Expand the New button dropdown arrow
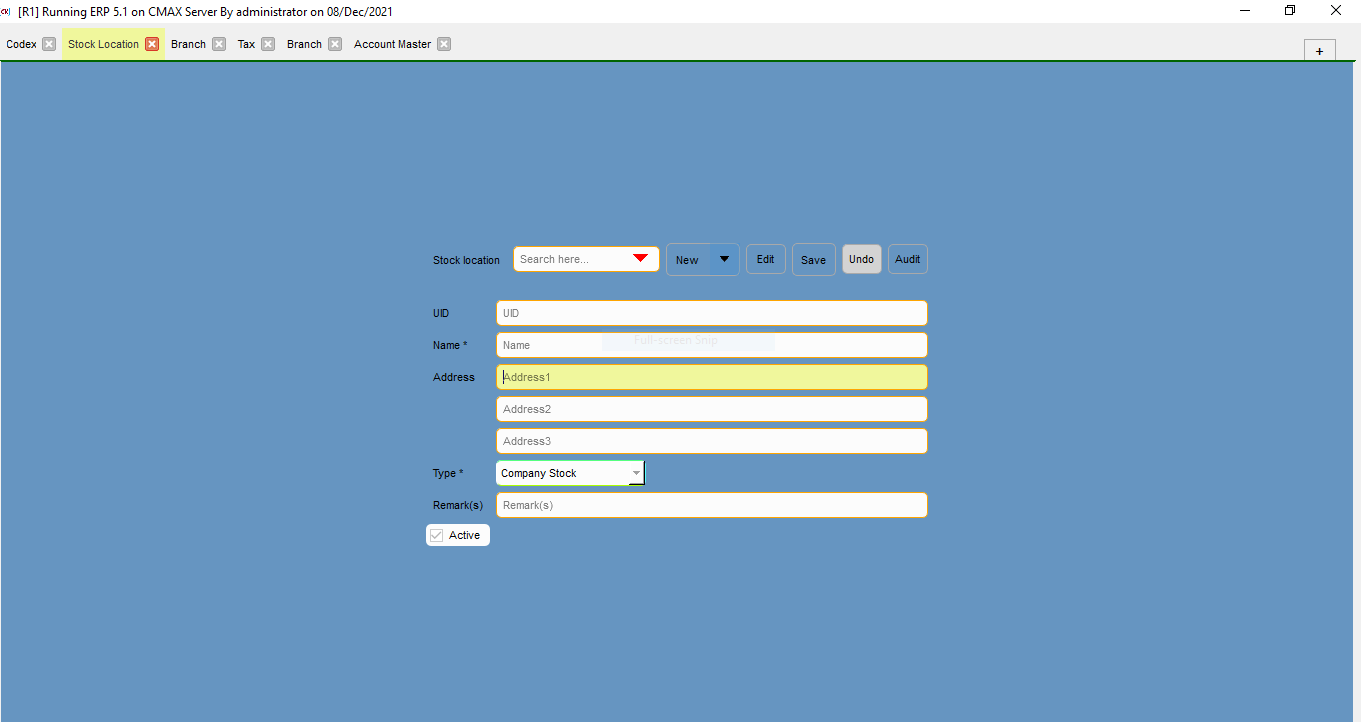This screenshot has width=1361, height=722. point(724,259)
